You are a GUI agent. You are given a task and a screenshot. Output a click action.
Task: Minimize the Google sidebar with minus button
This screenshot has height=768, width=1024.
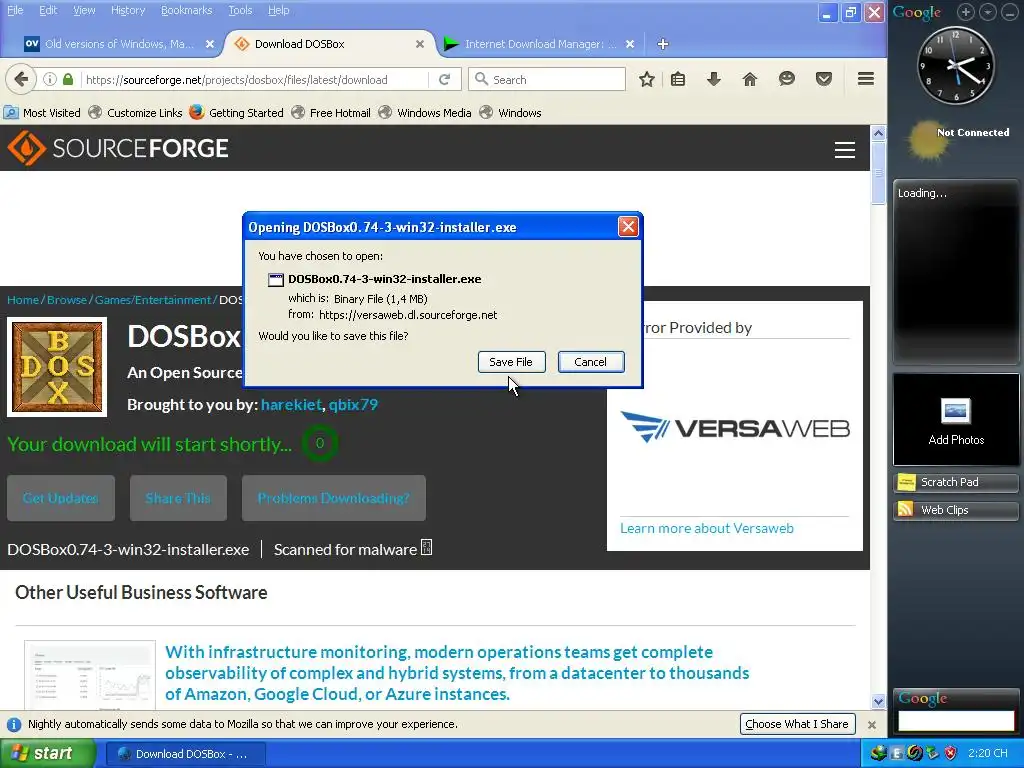[x=1010, y=12]
